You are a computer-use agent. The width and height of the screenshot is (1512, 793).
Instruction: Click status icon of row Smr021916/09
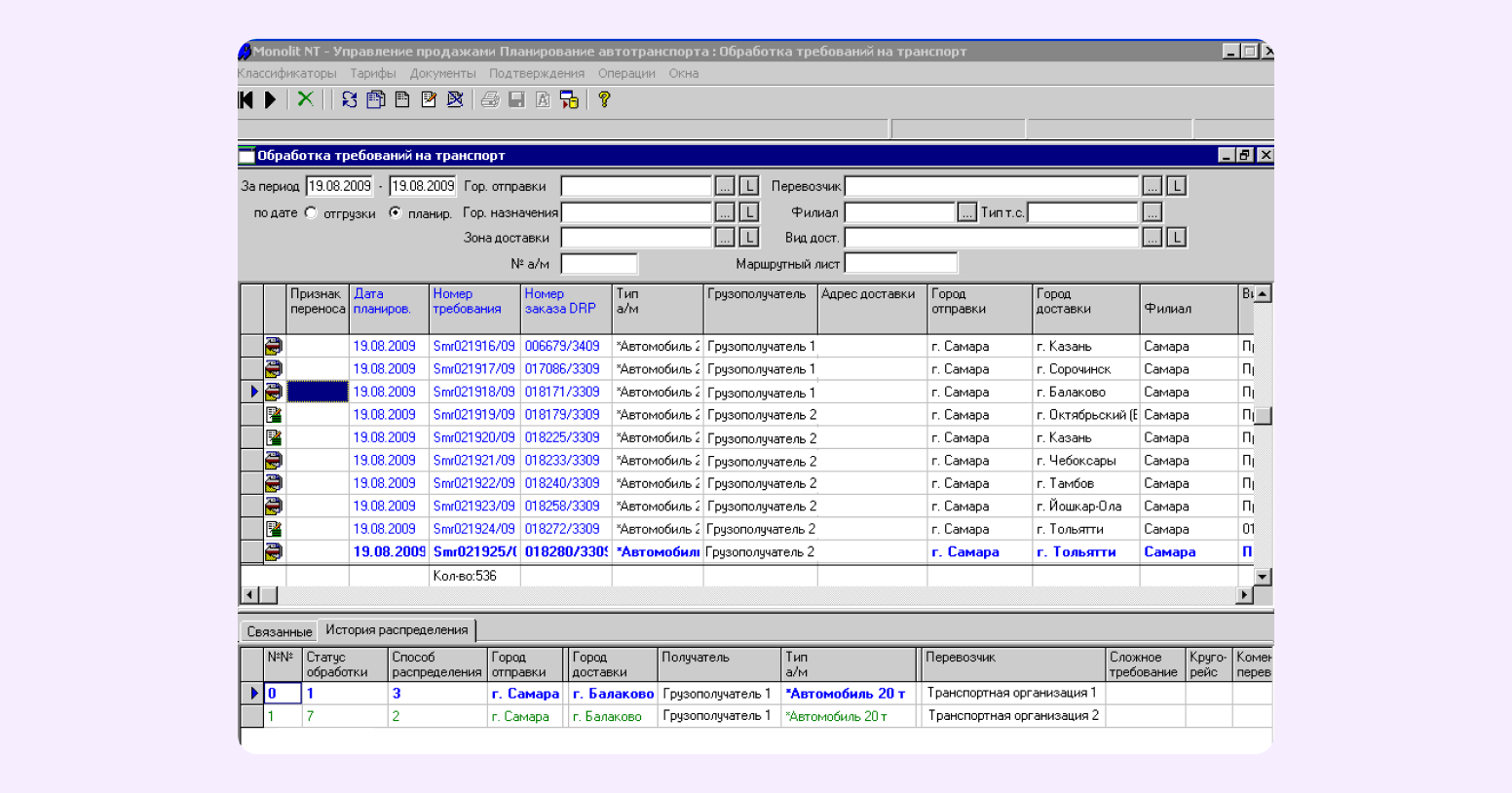point(274,346)
